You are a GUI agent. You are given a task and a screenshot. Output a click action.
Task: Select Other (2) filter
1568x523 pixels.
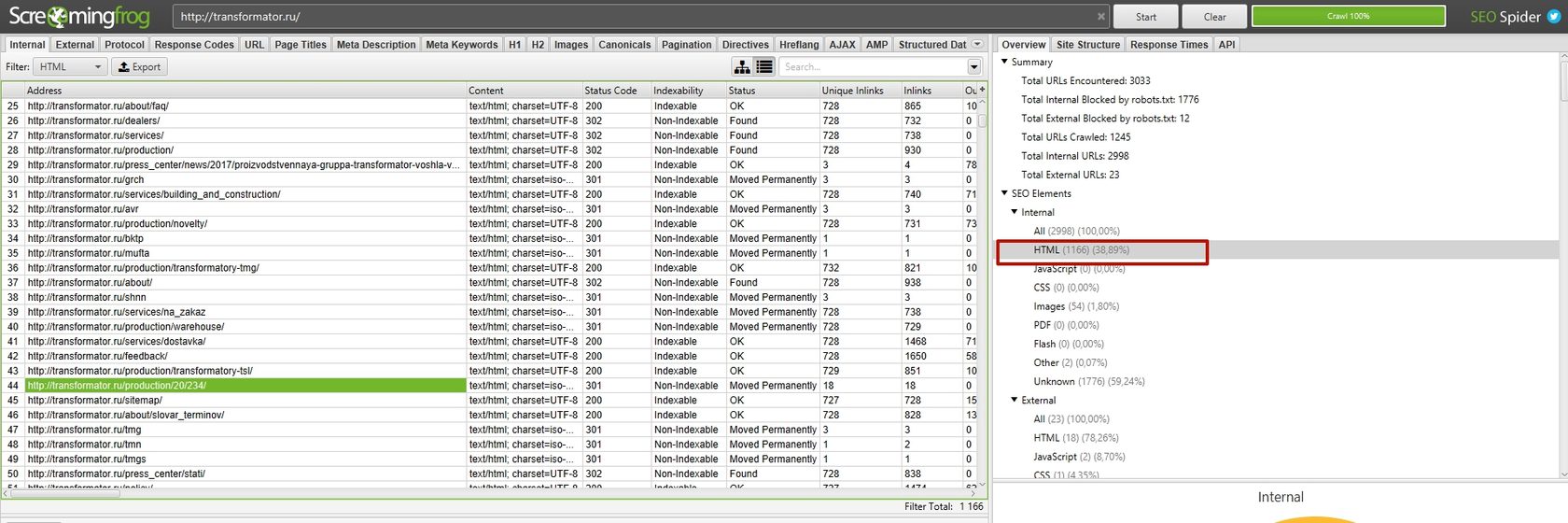tap(1070, 362)
